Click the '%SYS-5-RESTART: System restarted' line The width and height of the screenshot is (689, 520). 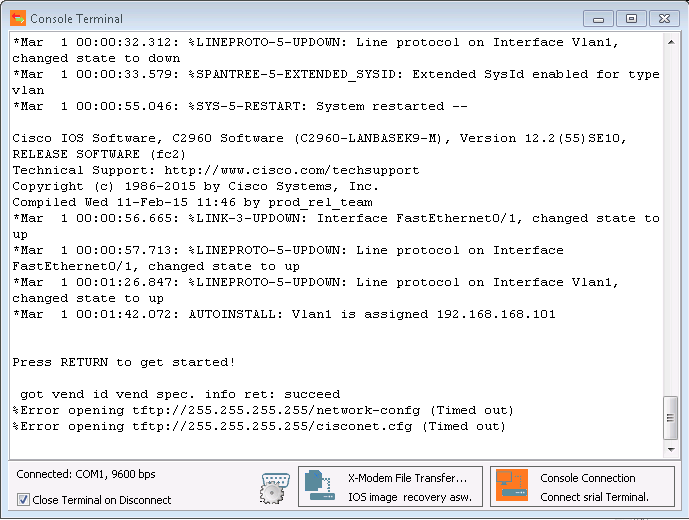coord(240,106)
